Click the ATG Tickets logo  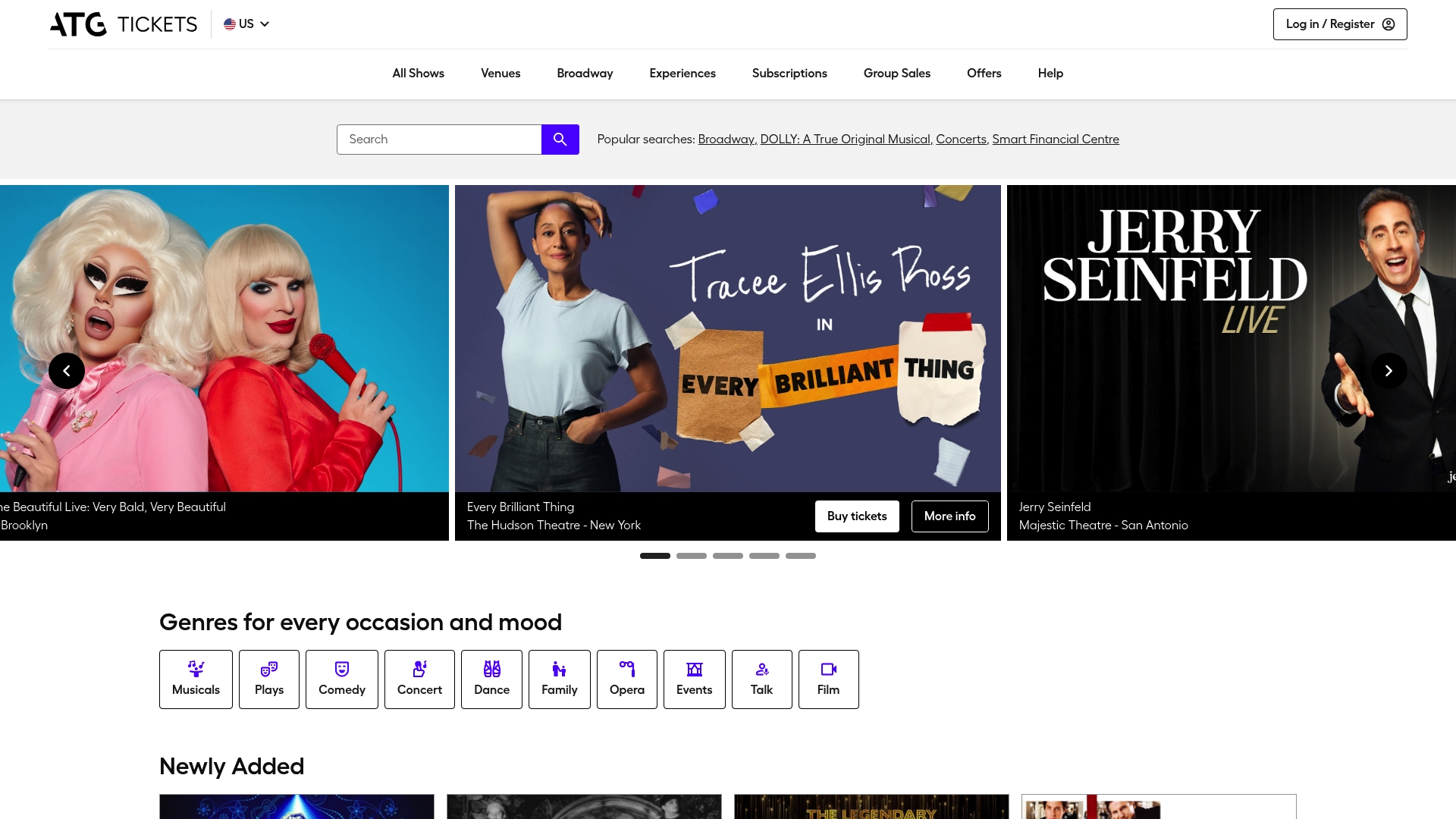tap(124, 24)
